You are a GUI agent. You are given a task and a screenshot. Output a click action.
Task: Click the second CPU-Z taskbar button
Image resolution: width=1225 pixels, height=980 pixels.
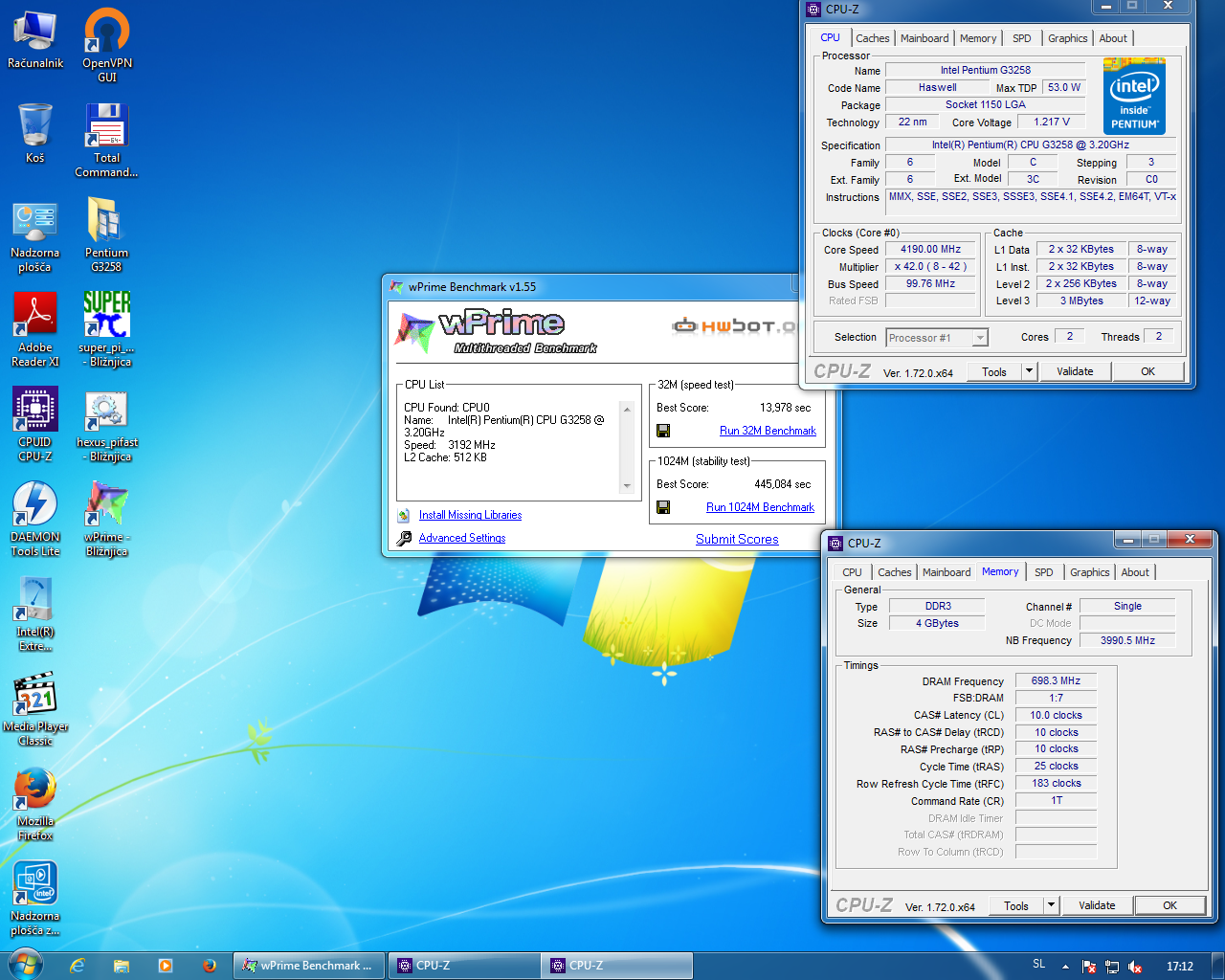(616, 966)
